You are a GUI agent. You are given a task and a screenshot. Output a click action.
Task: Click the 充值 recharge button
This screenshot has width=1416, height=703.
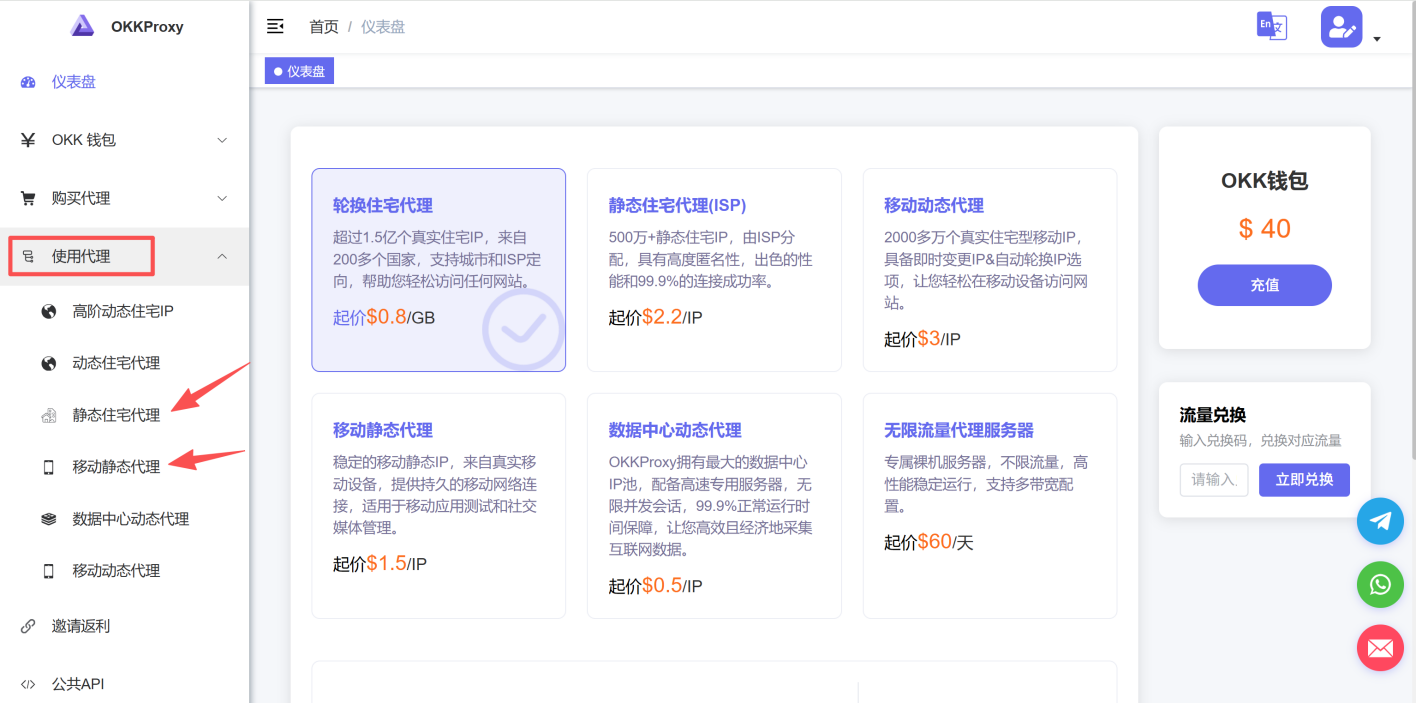click(1264, 285)
